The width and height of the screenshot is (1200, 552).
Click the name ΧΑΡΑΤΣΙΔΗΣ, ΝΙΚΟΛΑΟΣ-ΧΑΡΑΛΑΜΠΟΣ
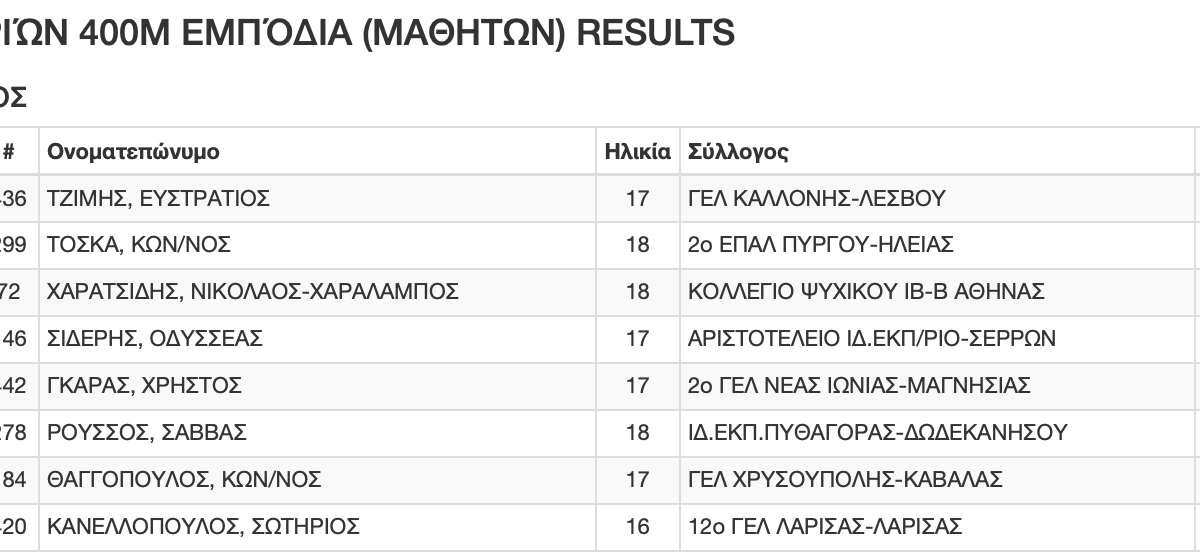click(x=253, y=292)
